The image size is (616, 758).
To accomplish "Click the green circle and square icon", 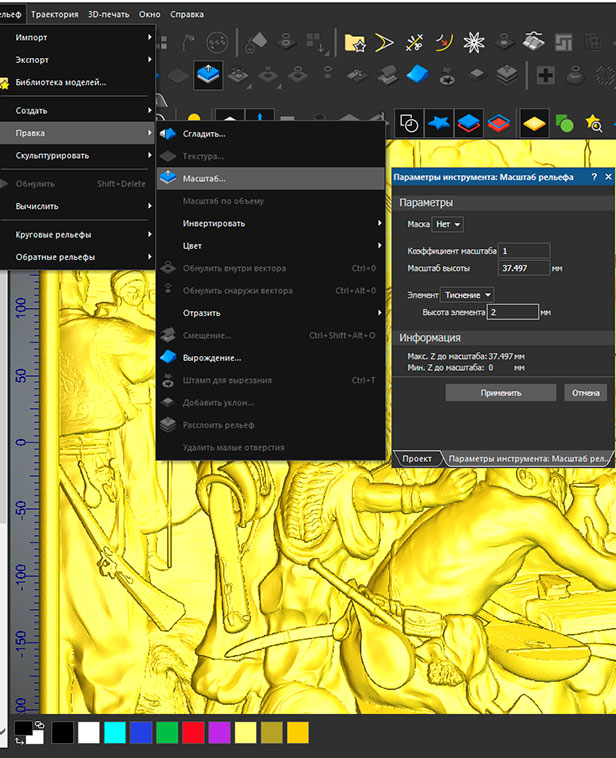I will (565, 122).
